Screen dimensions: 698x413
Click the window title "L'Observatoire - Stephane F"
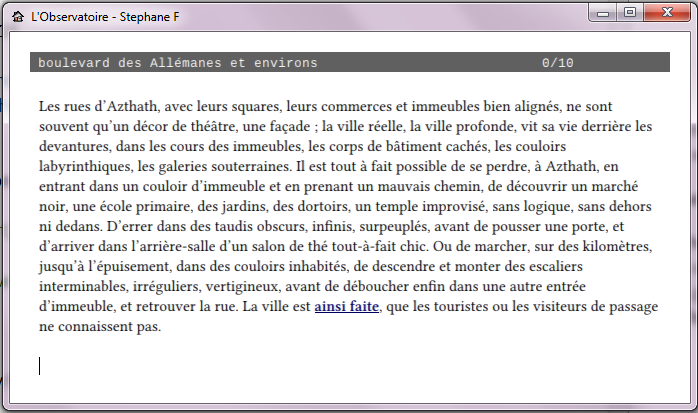click(x=105, y=17)
